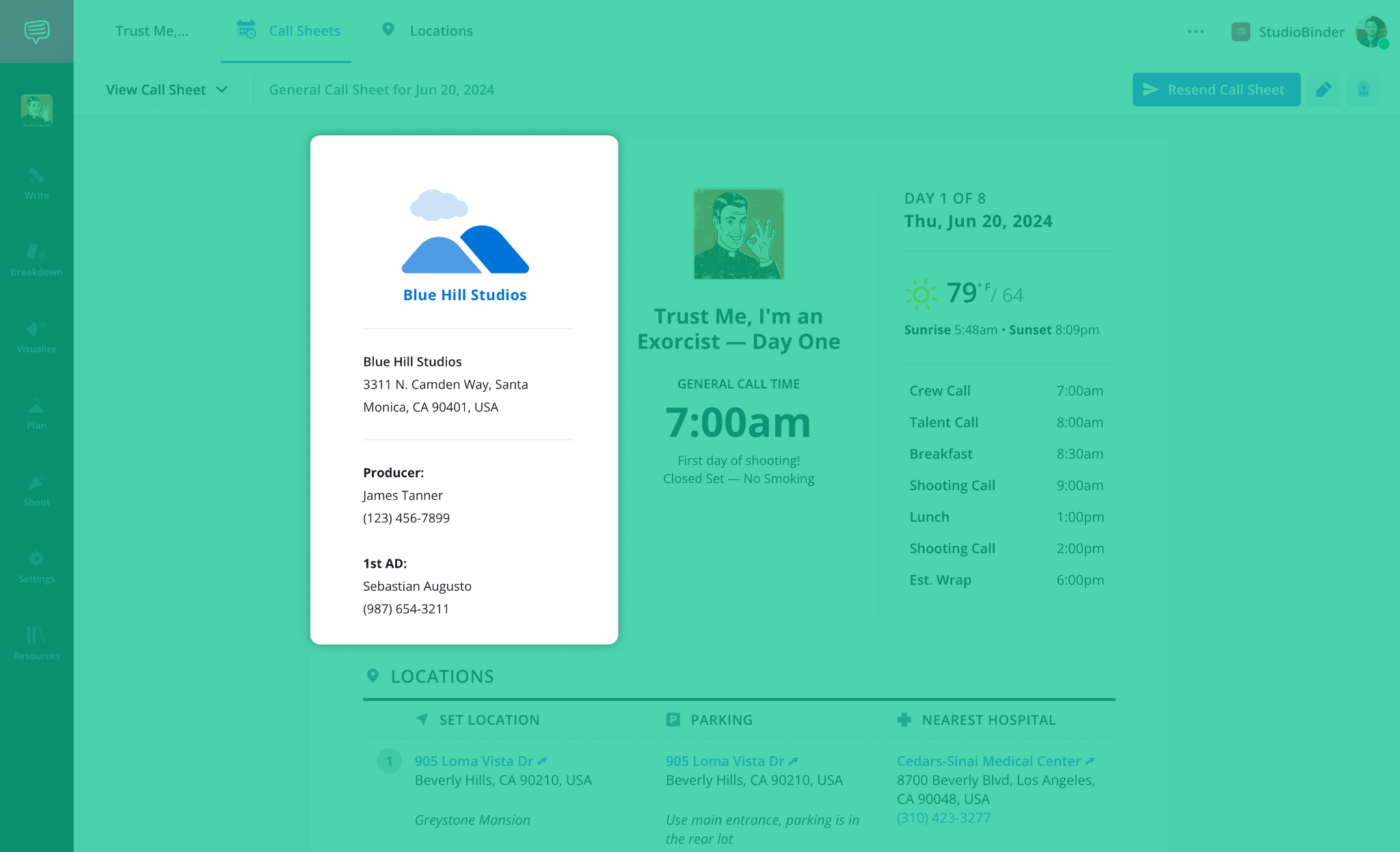Open the Visualize sidebar section

(36, 336)
